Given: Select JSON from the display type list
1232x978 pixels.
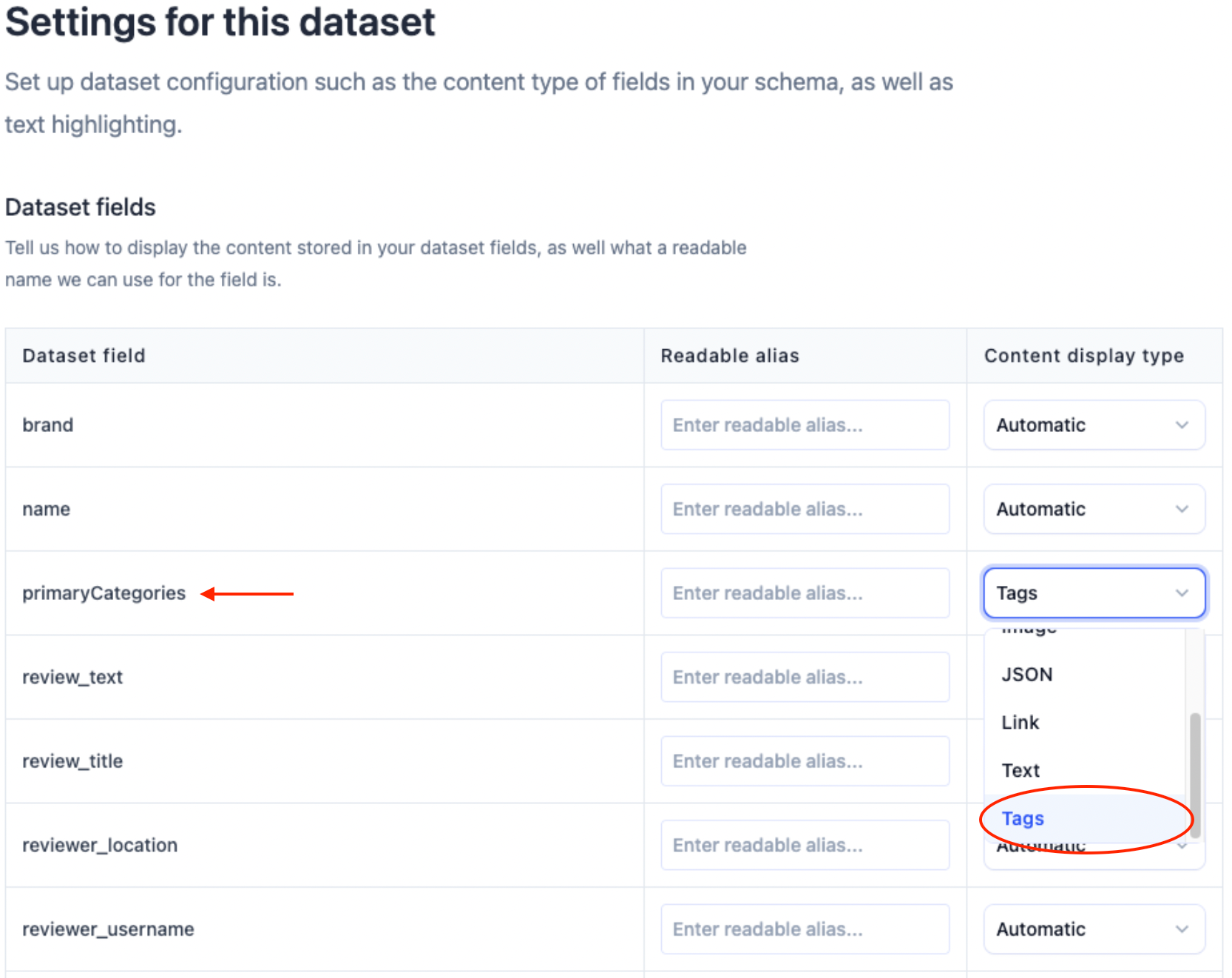Looking at the screenshot, I should tap(1026, 675).
